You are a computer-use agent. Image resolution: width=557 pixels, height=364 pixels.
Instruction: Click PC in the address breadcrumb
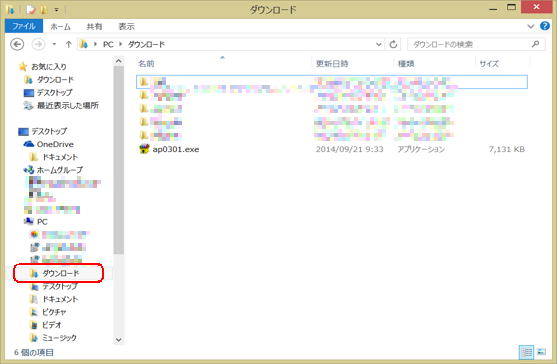click(108, 44)
